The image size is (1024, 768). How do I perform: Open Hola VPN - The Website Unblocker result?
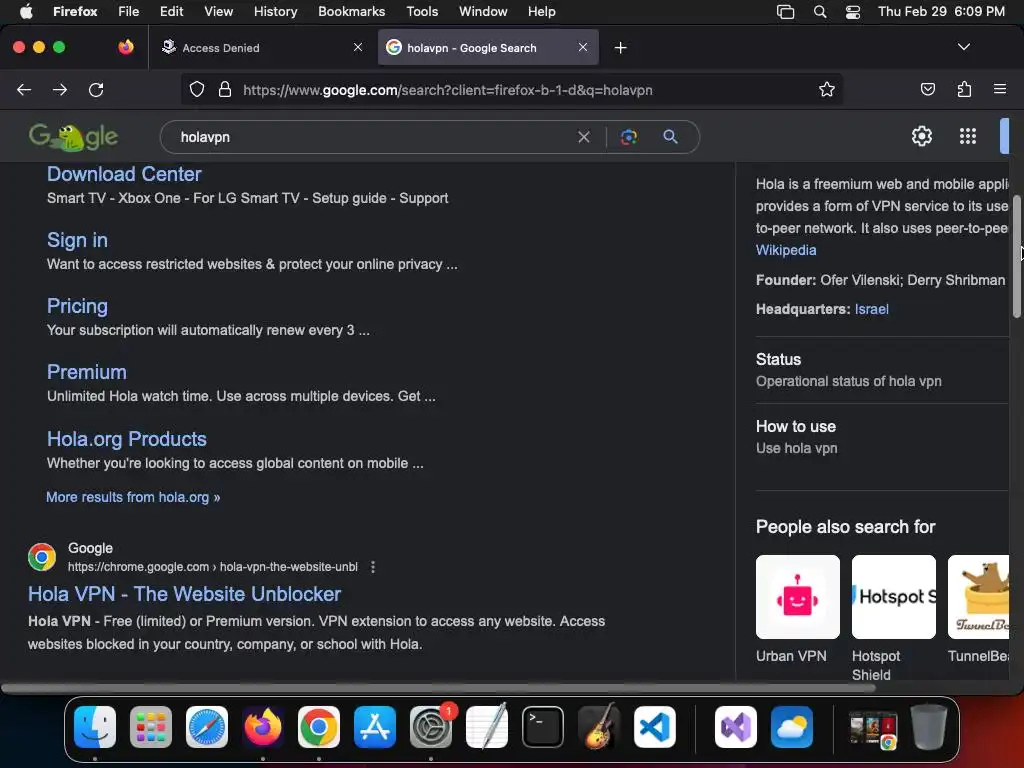point(184,594)
